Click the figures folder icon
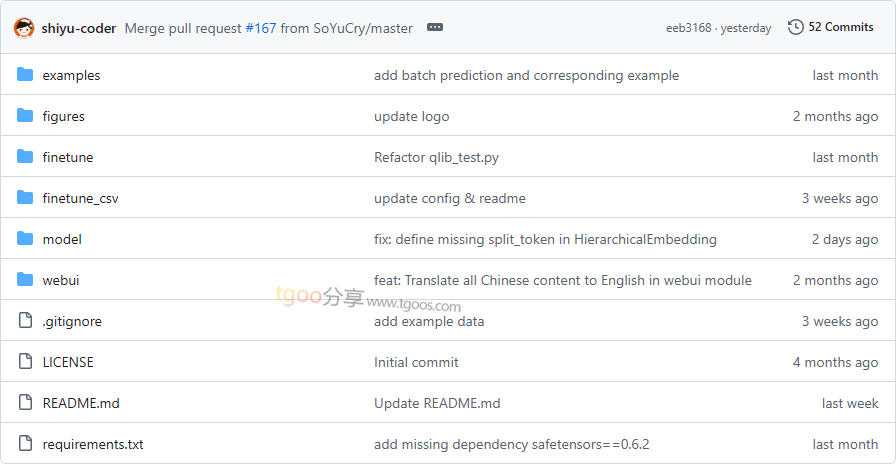This screenshot has height=464, width=896. click(25, 116)
